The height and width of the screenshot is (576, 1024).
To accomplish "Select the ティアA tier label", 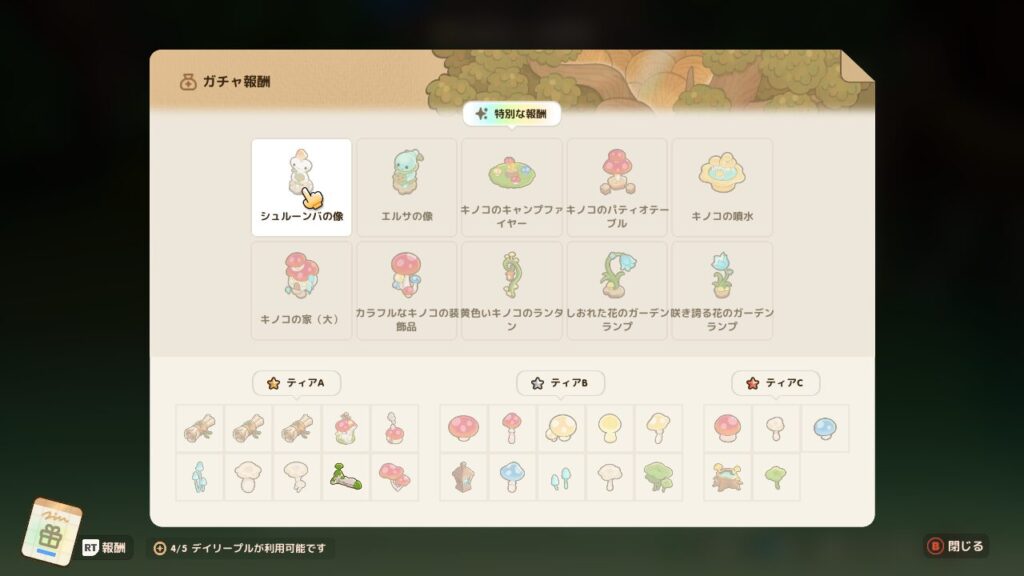I will pyautogui.click(x=296, y=383).
